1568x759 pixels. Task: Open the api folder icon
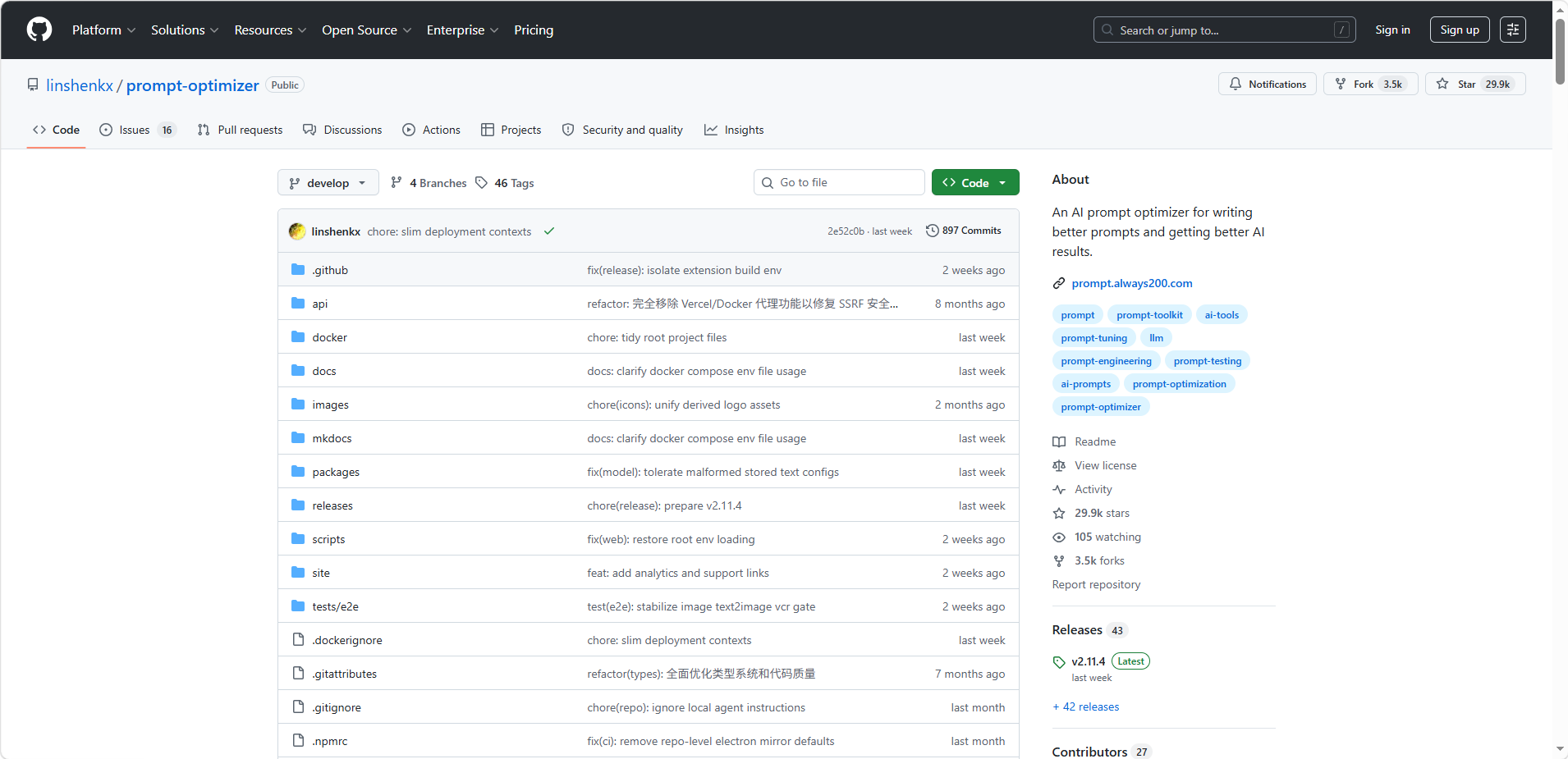pos(298,303)
